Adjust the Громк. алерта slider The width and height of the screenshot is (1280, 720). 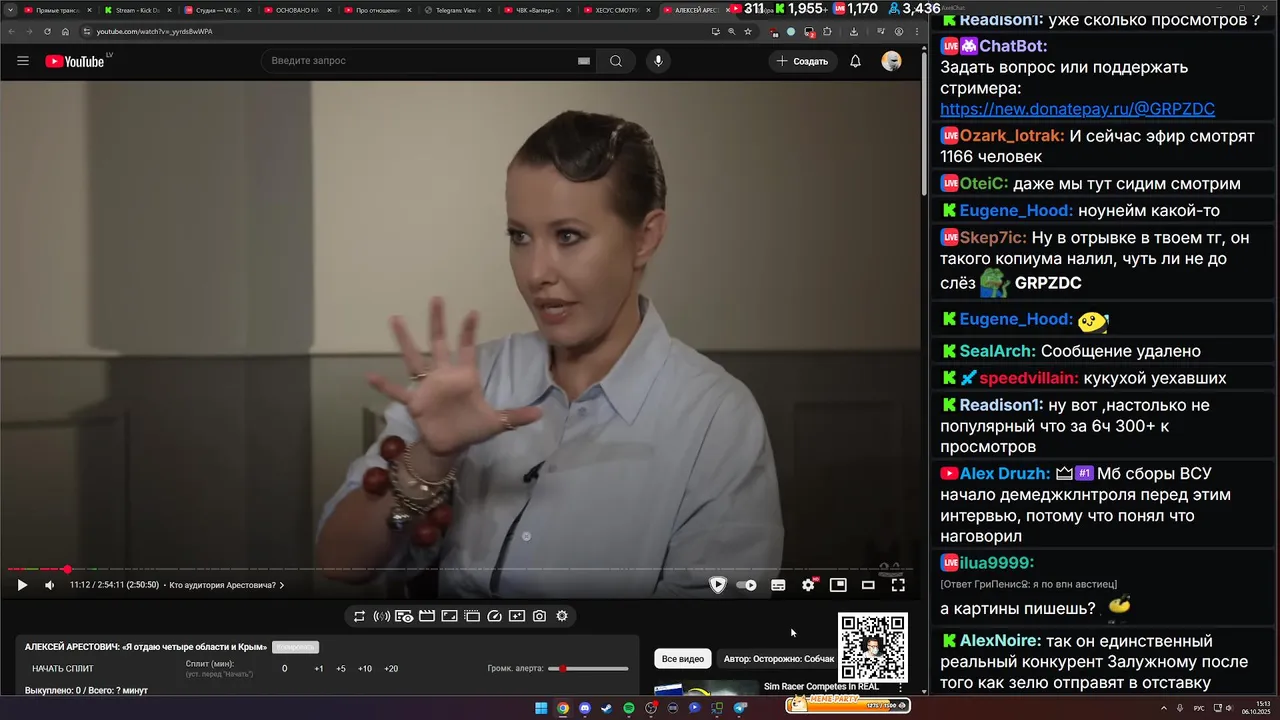(588, 668)
